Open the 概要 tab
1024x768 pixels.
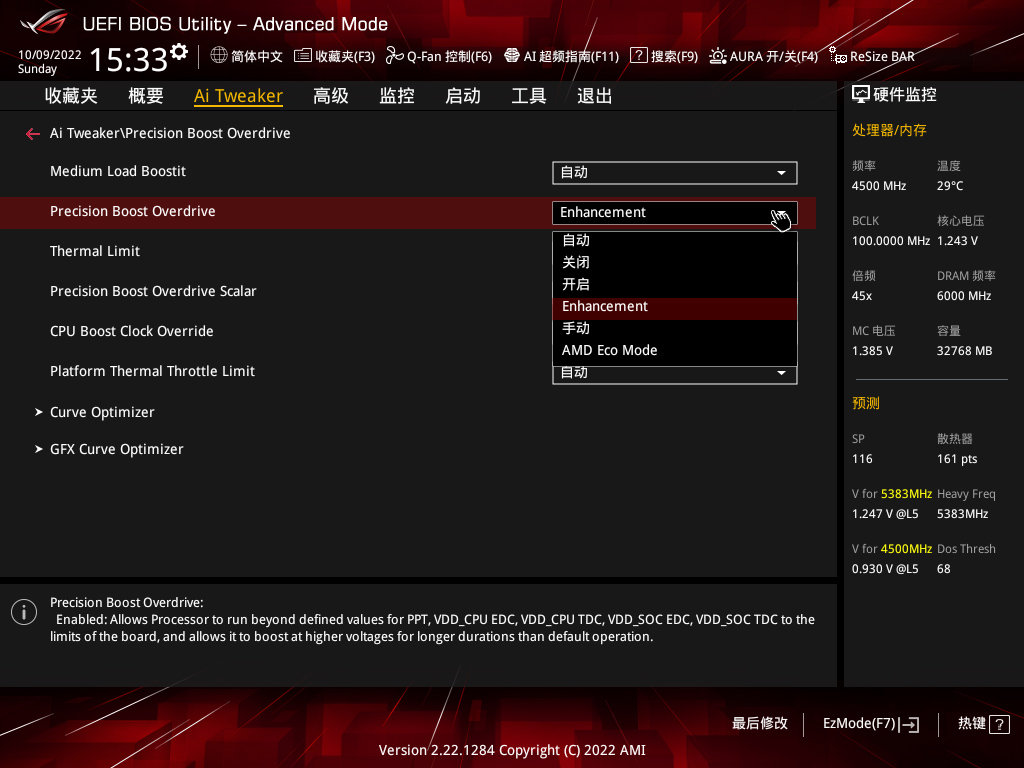click(x=146, y=96)
